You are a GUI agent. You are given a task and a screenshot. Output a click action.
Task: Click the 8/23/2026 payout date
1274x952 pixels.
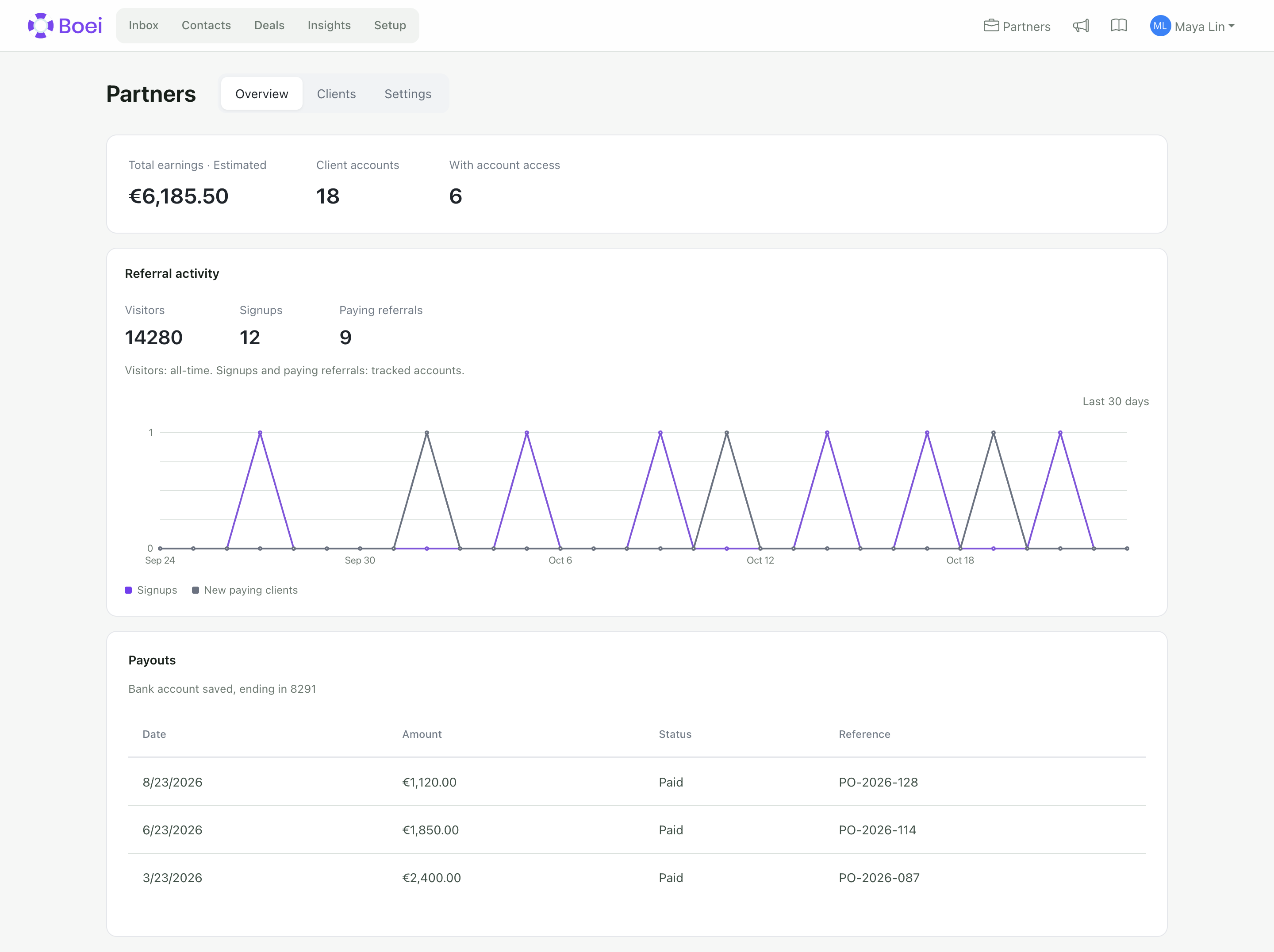click(x=172, y=782)
